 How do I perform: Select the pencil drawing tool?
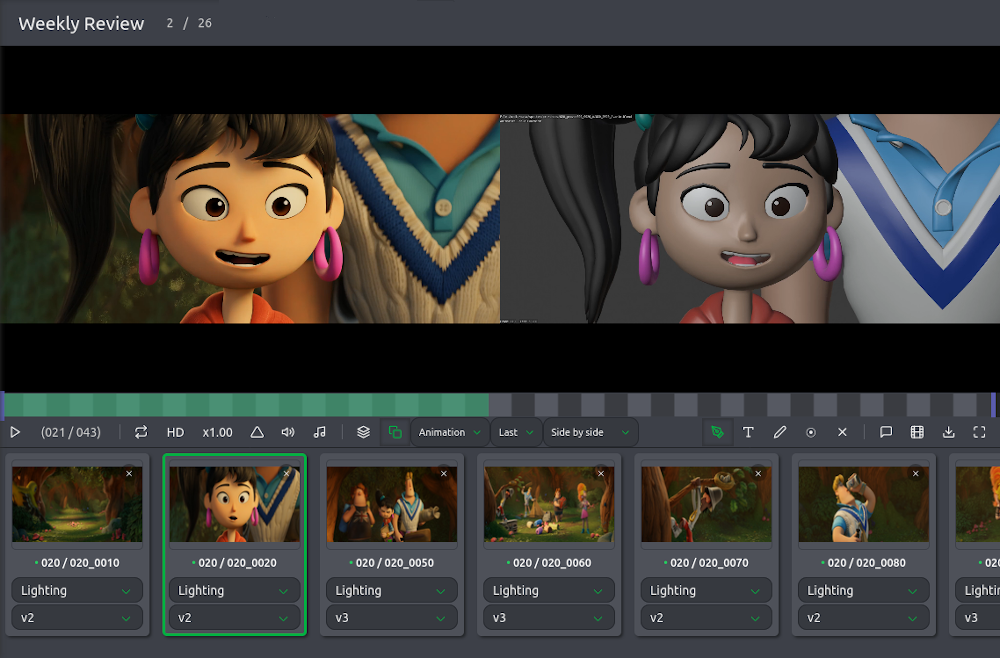pyautogui.click(x=780, y=432)
